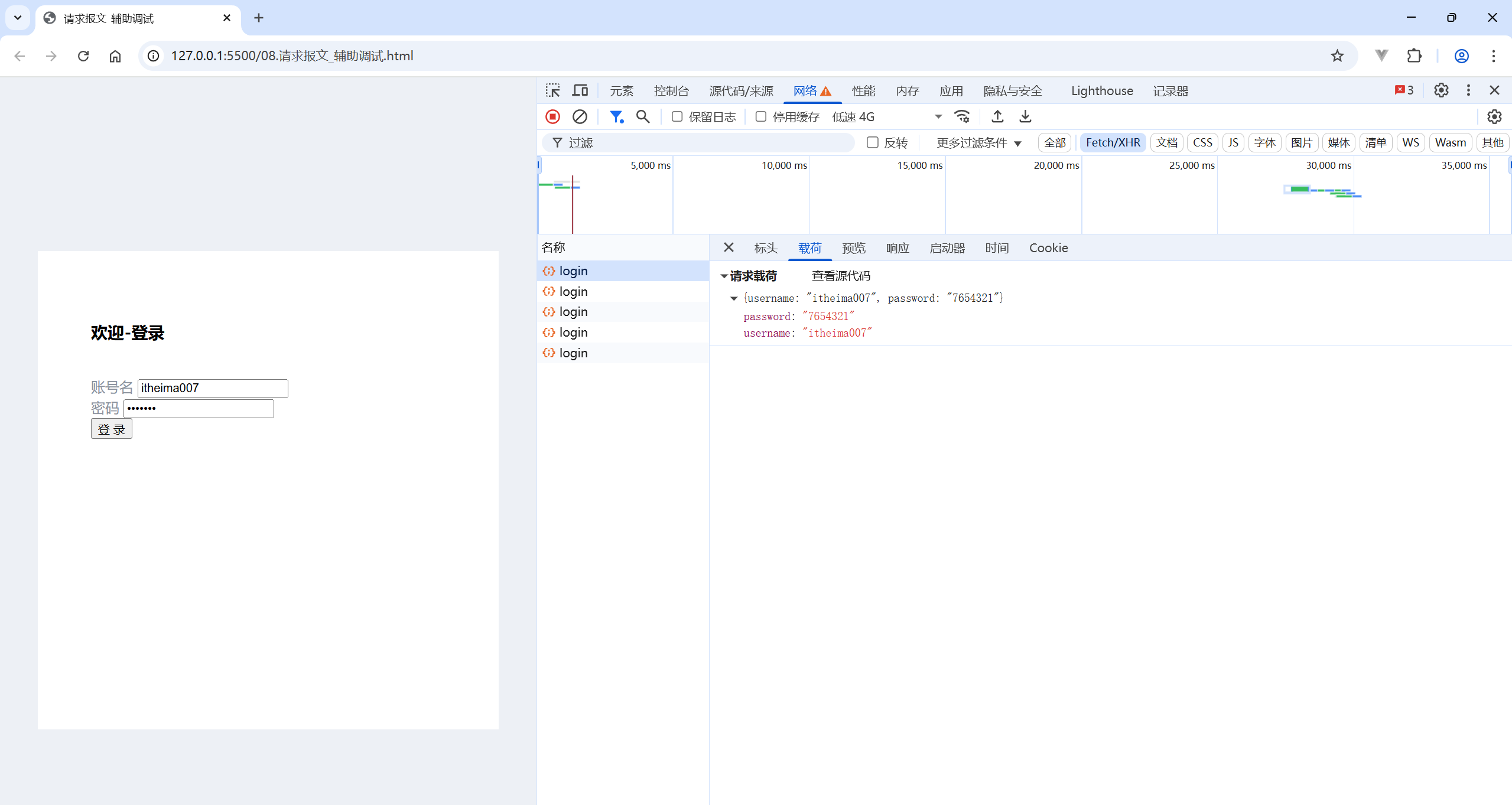Image resolution: width=1512 pixels, height=805 pixels.
Task: Collapse the 请求载荷 section
Action: tap(724, 276)
